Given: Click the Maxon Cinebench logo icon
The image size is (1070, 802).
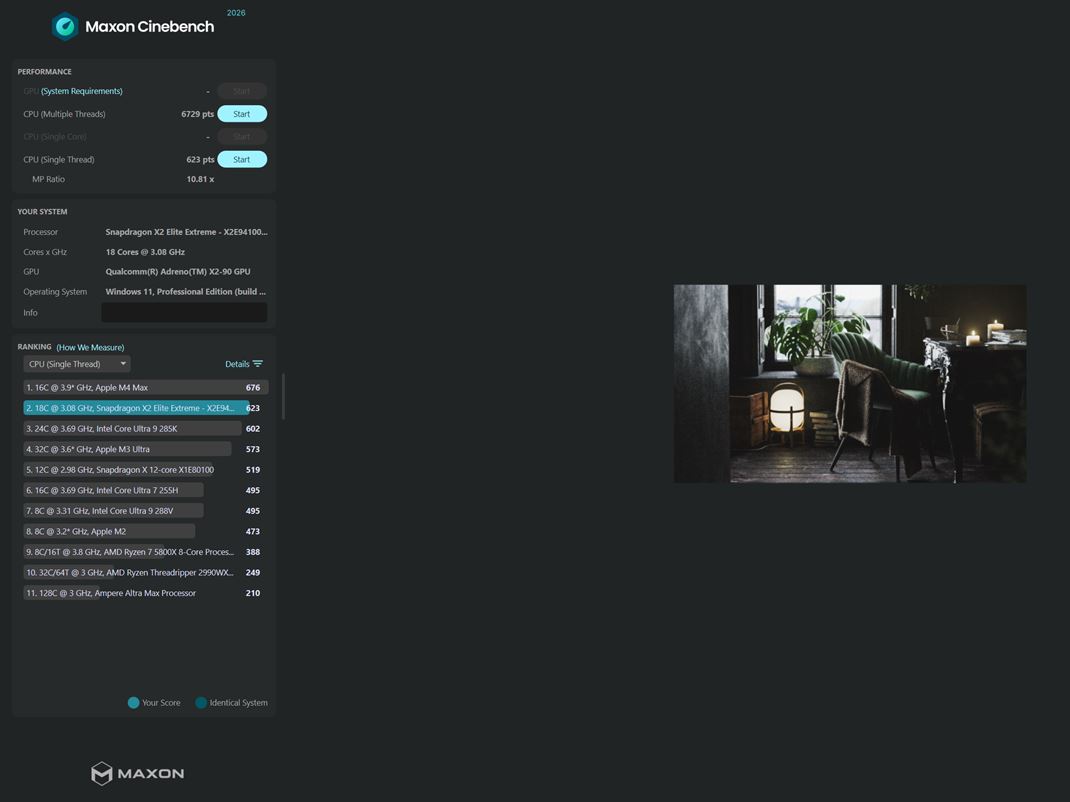Looking at the screenshot, I should [65, 27].
